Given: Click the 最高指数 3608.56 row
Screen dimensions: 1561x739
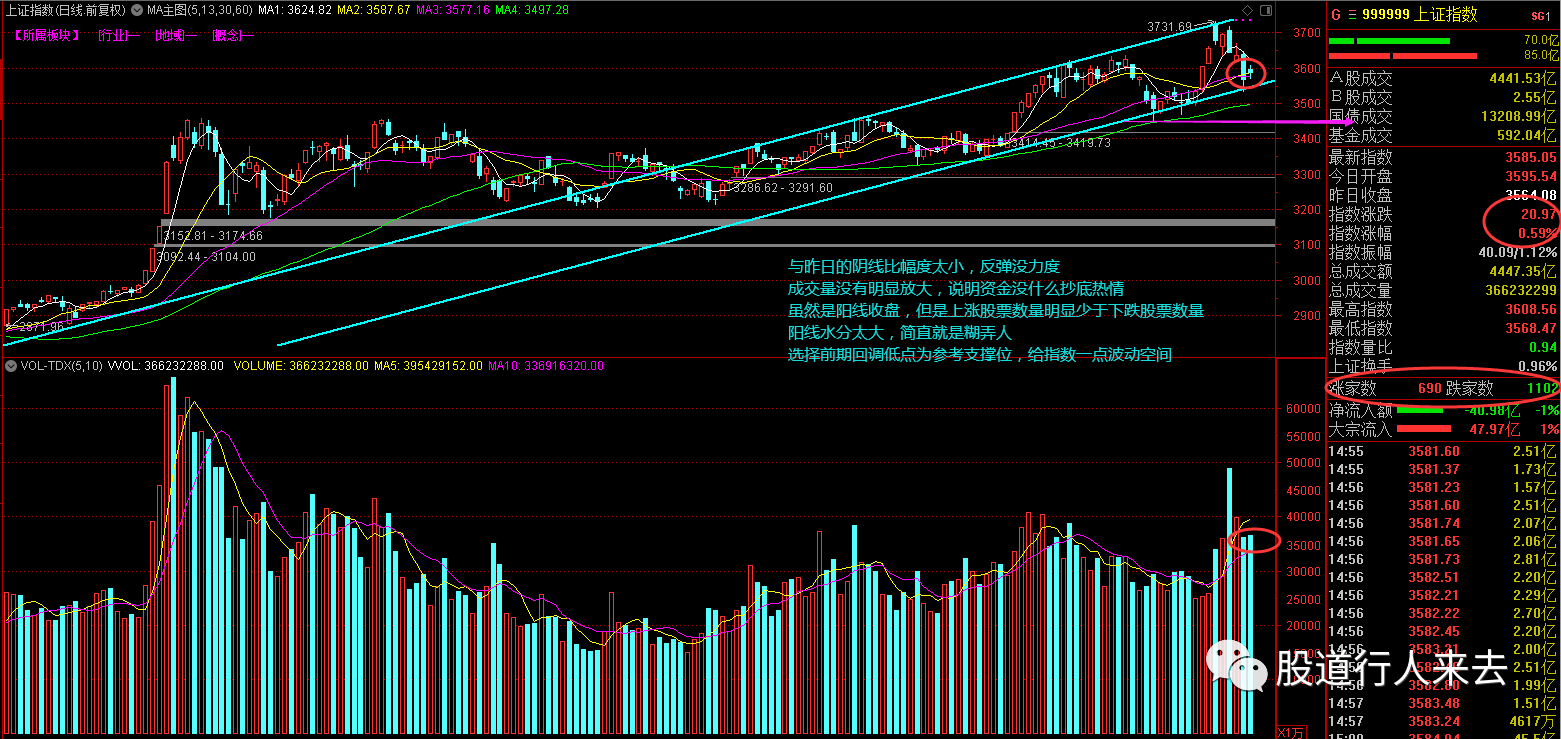Looking at the screenshot, I should coord(1443,309).
